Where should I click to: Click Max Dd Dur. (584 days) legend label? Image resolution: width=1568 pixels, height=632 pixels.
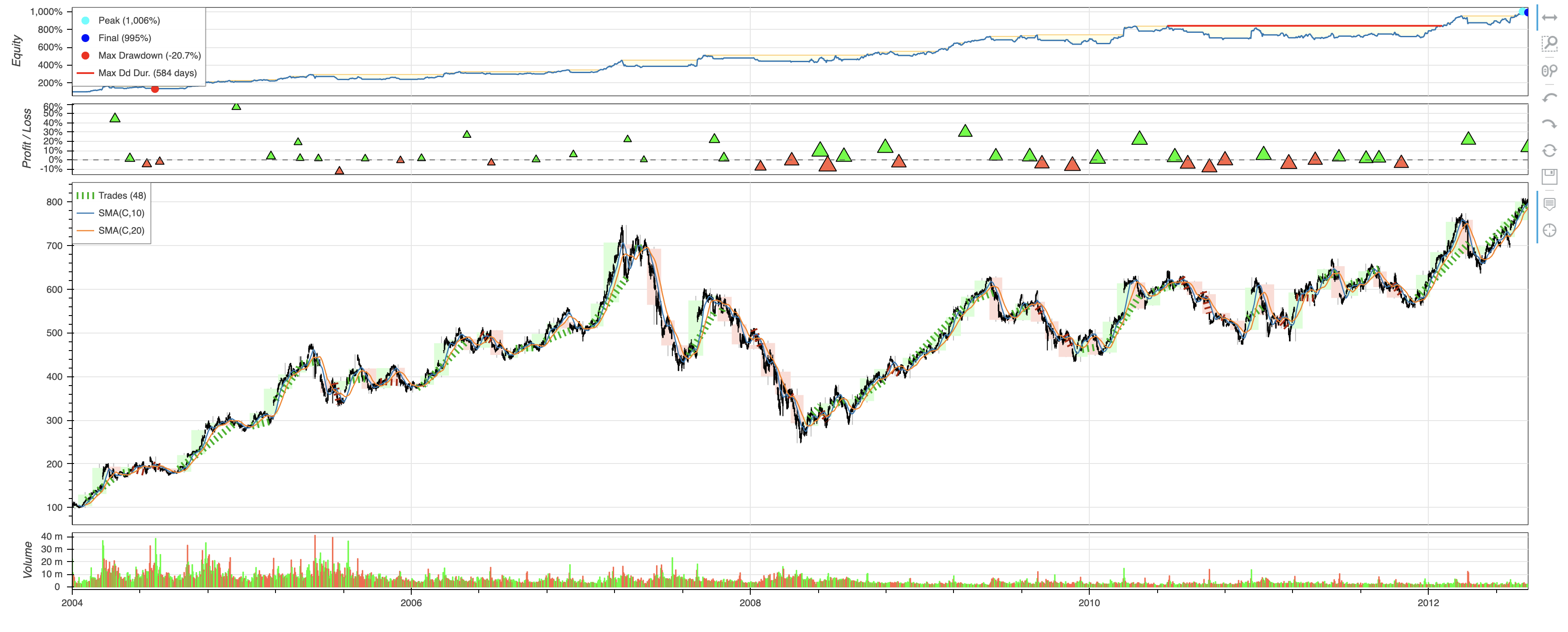coord(147,73)
